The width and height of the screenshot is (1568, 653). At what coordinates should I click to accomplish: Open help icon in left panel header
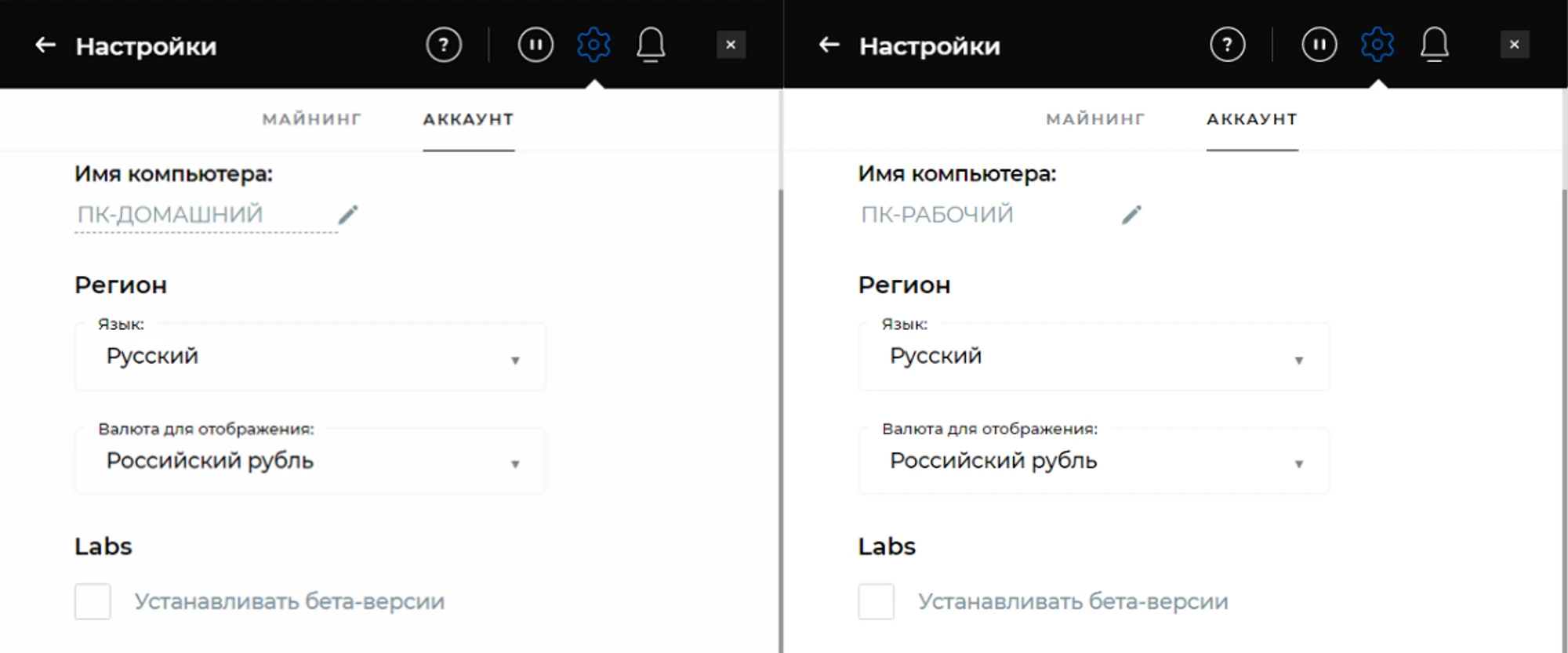[x=444, y=45]
